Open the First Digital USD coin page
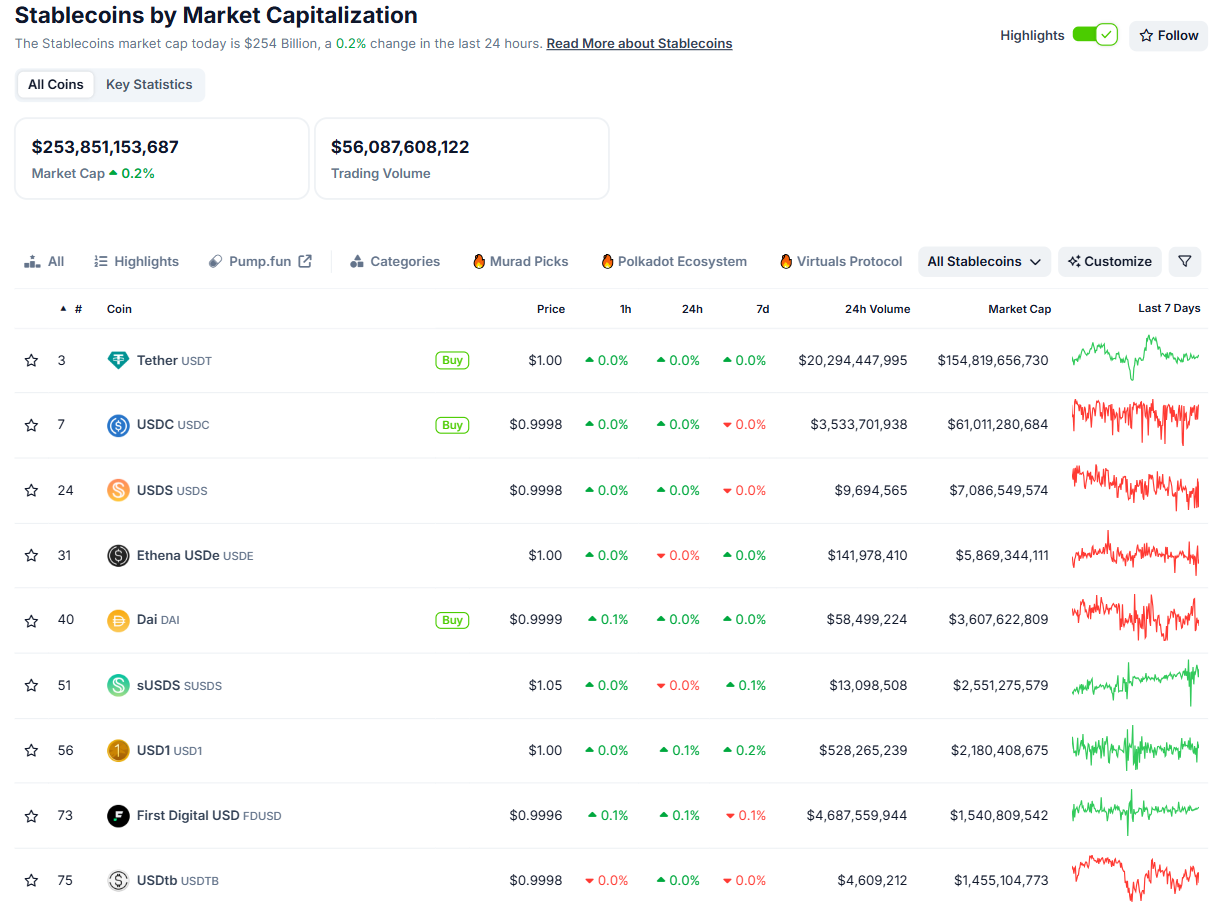The image size is (1225, 912). click(209, 815)
